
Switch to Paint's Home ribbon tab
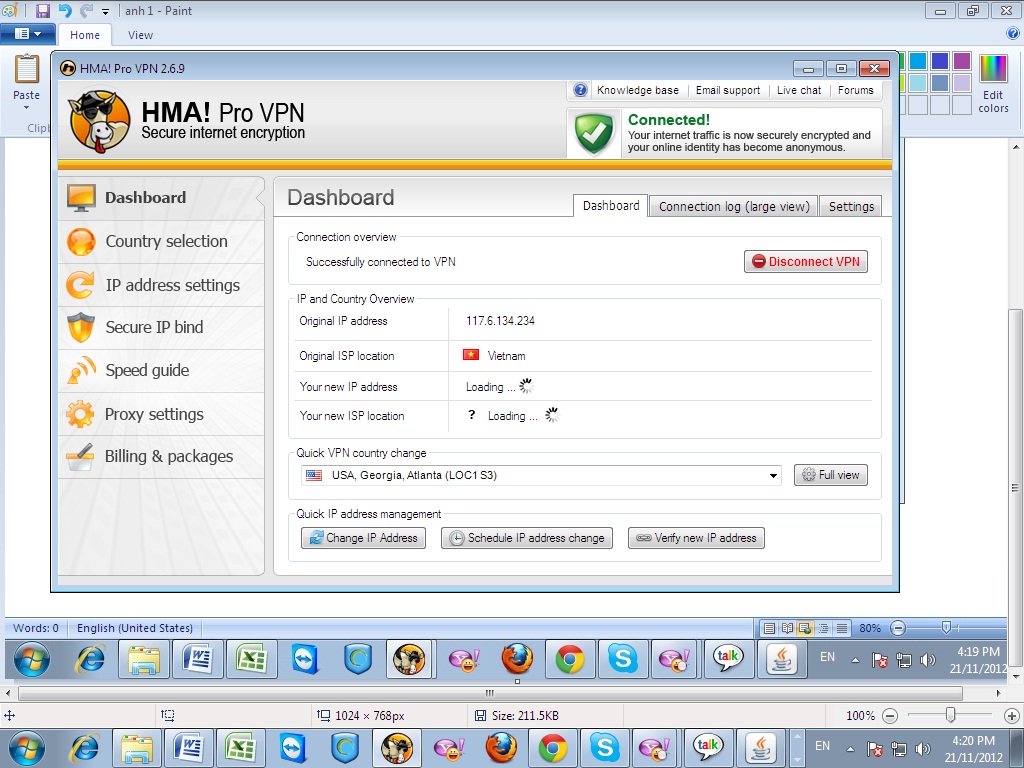pyautogui.click(x=85, y=35)
